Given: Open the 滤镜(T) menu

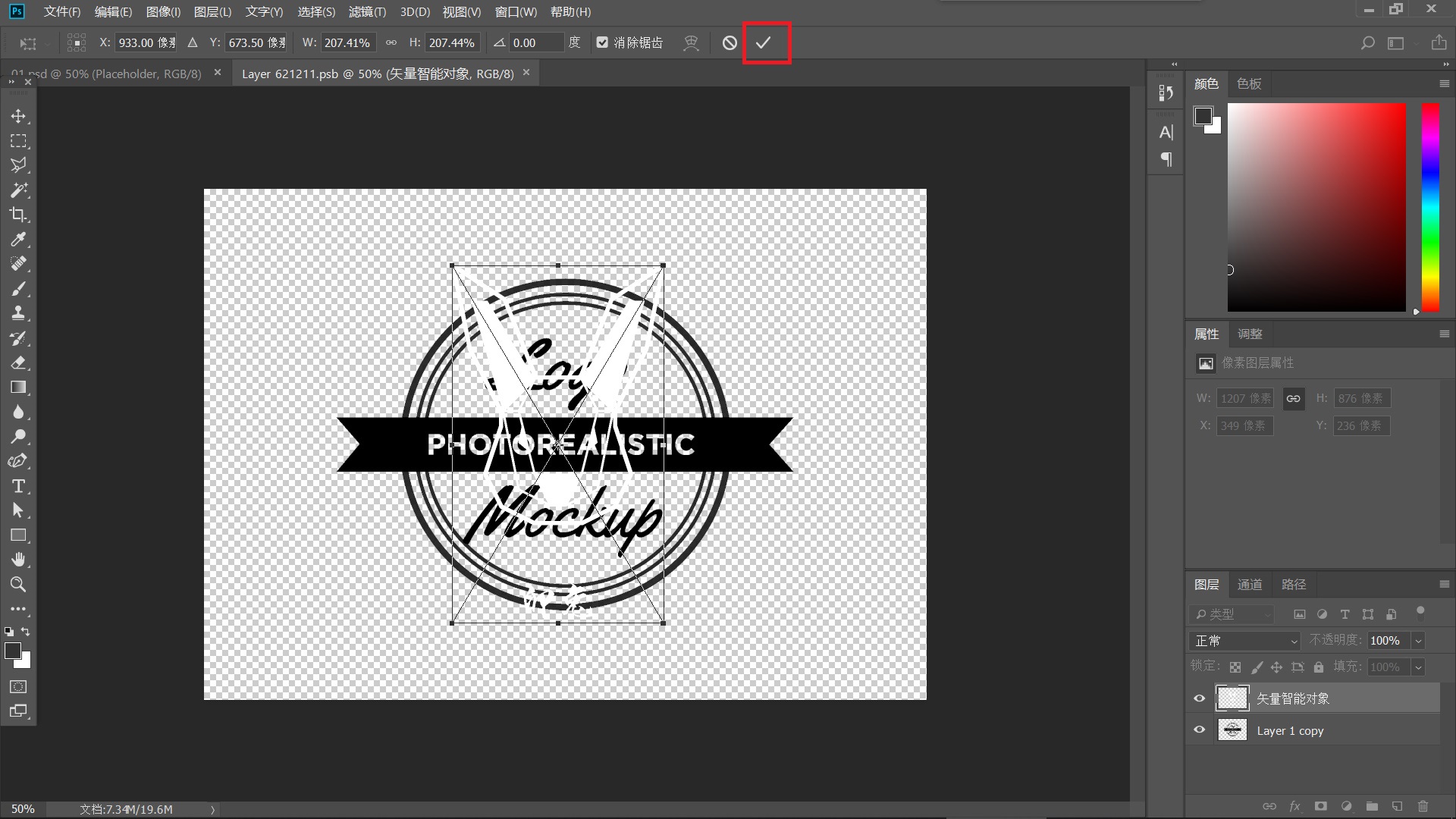Looking at the screenshot, I should tap(367, 12).
